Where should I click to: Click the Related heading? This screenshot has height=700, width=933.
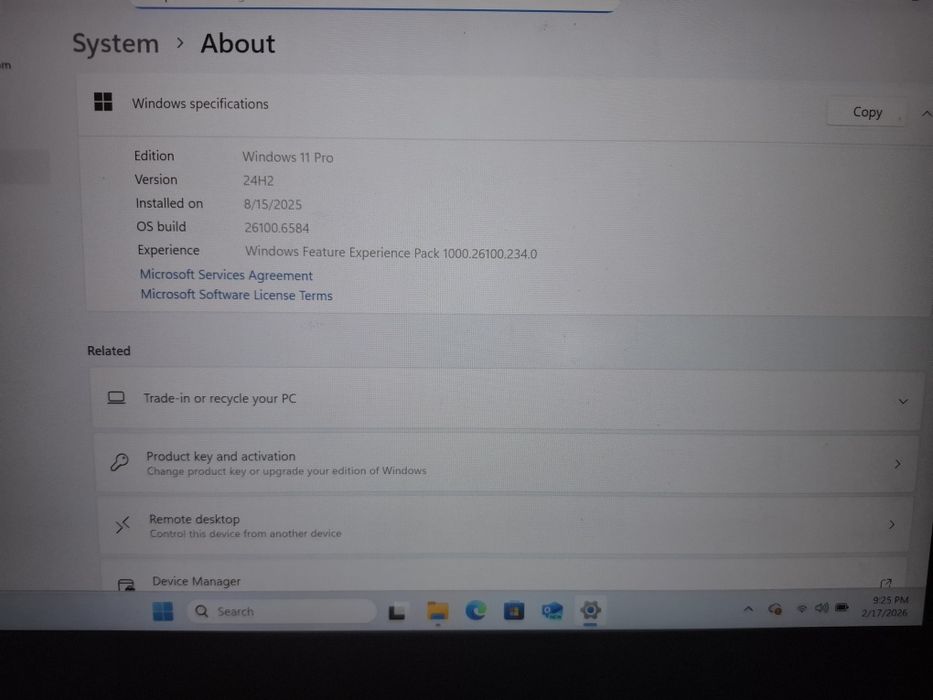tap(109, 351)
